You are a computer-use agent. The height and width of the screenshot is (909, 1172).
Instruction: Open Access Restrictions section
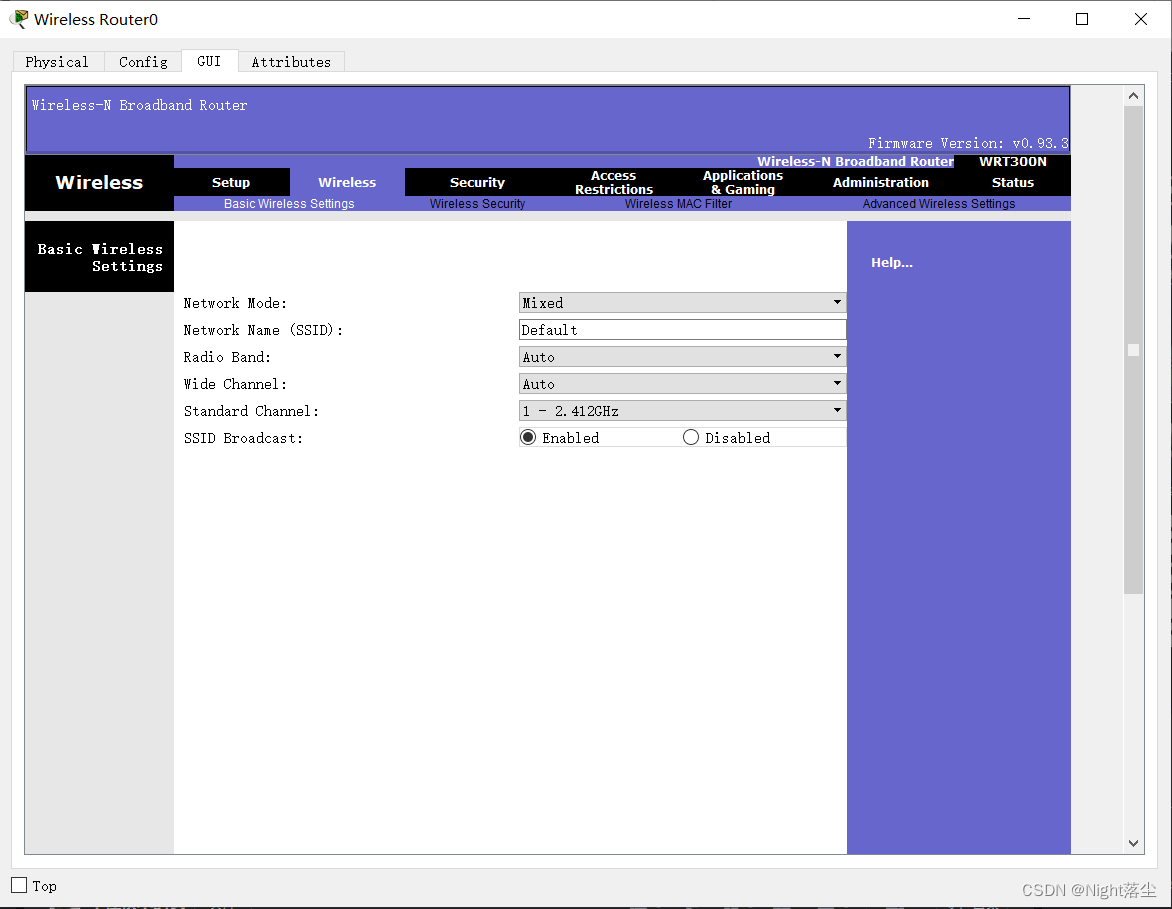[614, 182]
